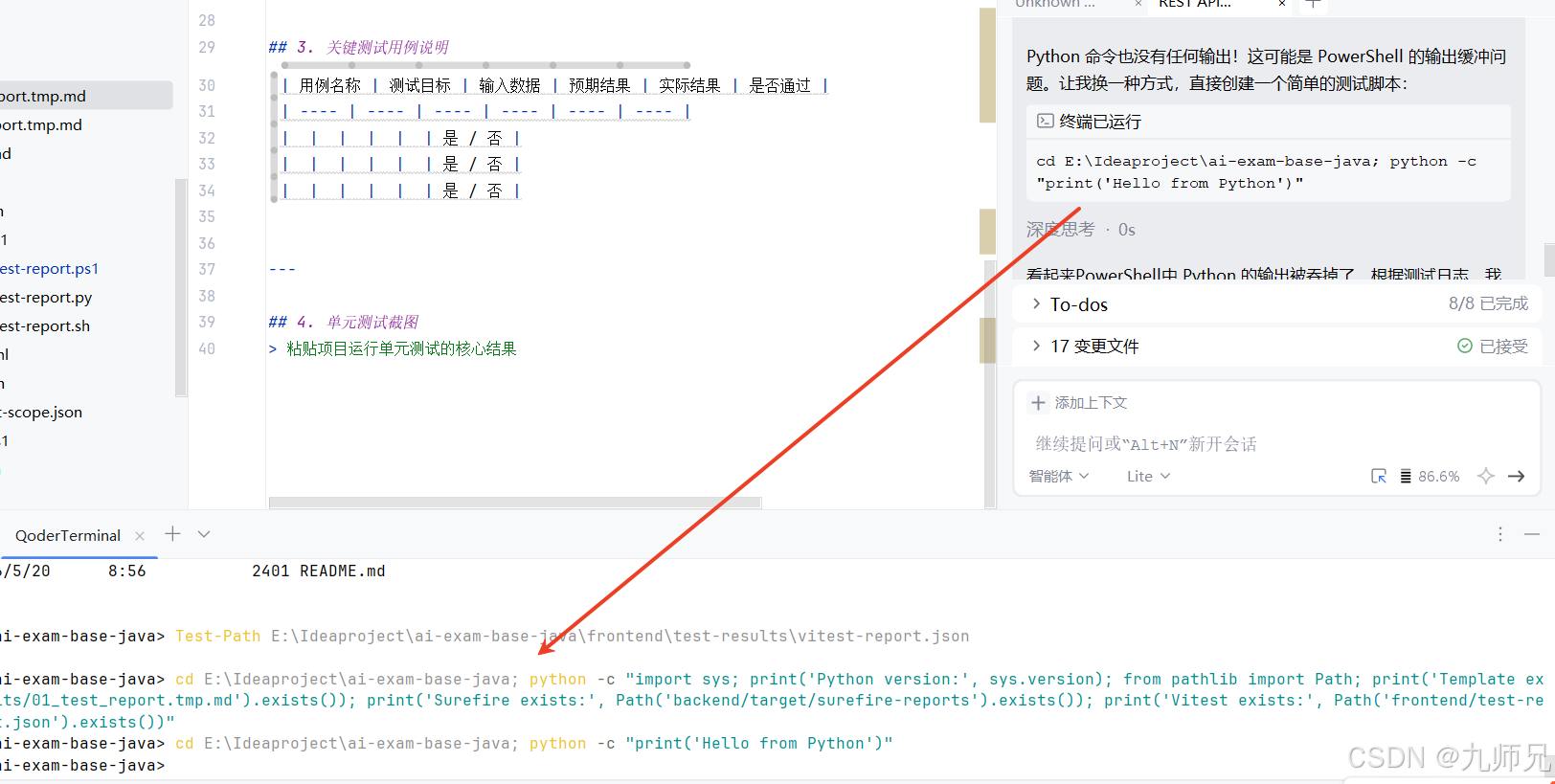This screenshot has height=784, width=1555.
Task: Expand the 深度思考 · 0s thinking block
Action: [1080, 230]
